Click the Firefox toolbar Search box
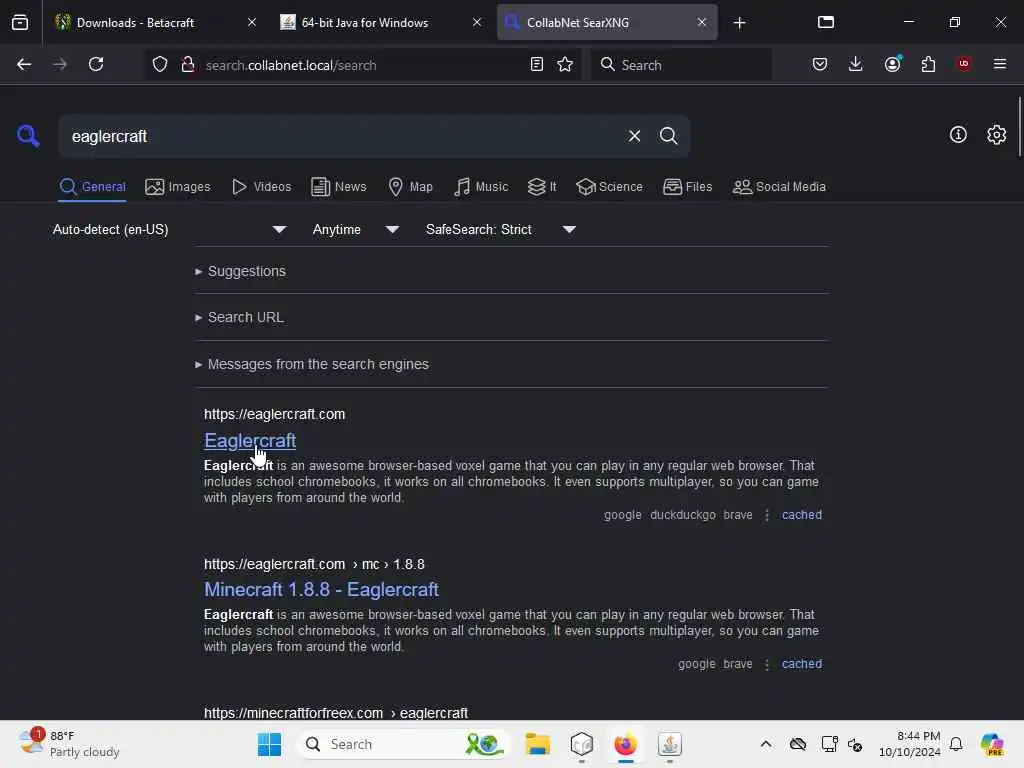Viewport: 1024px width, 768px height. pos(681,65)
